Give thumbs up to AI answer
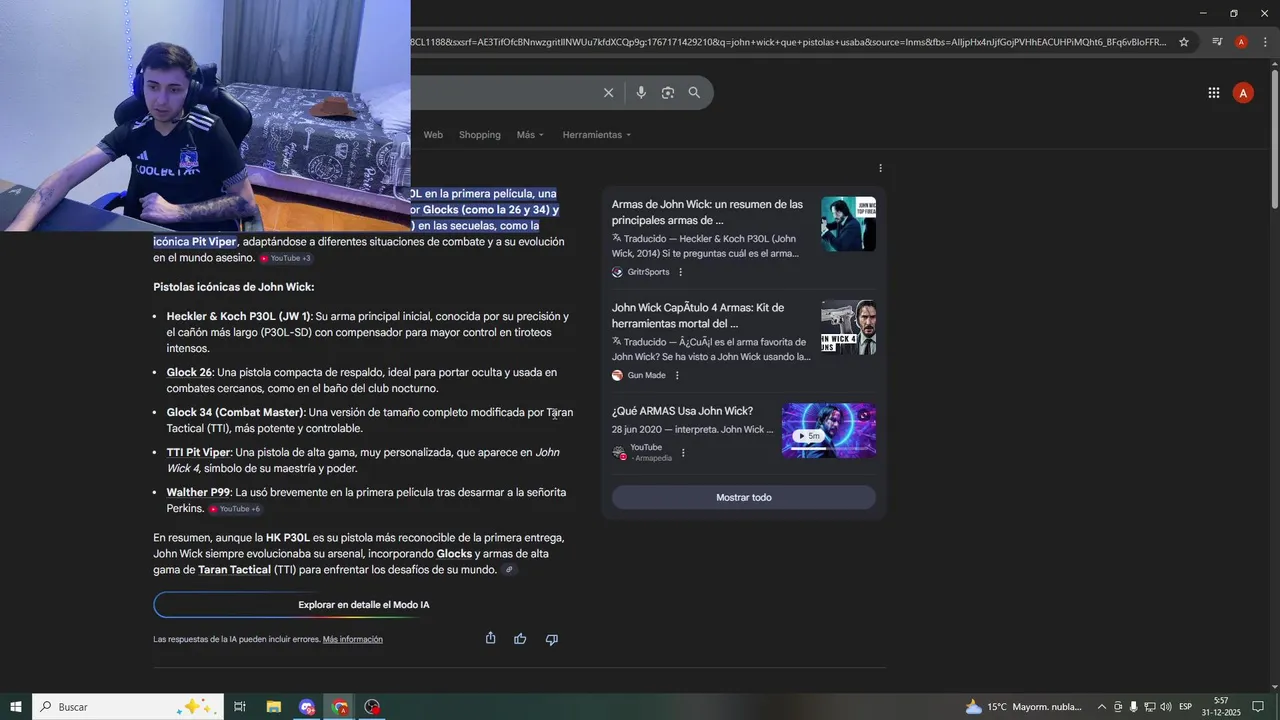The height and width of the screenshot is (720, 1280). (520, 639)
